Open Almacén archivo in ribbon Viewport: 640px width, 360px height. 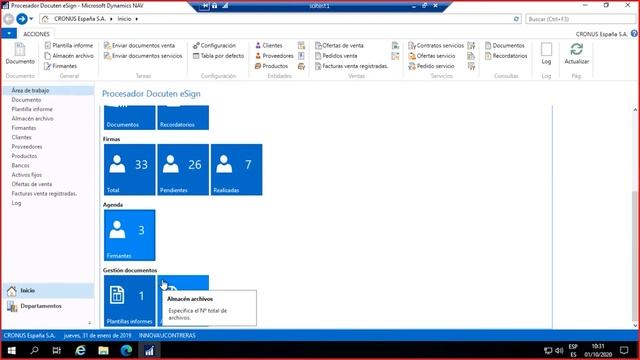pos(69,56)
